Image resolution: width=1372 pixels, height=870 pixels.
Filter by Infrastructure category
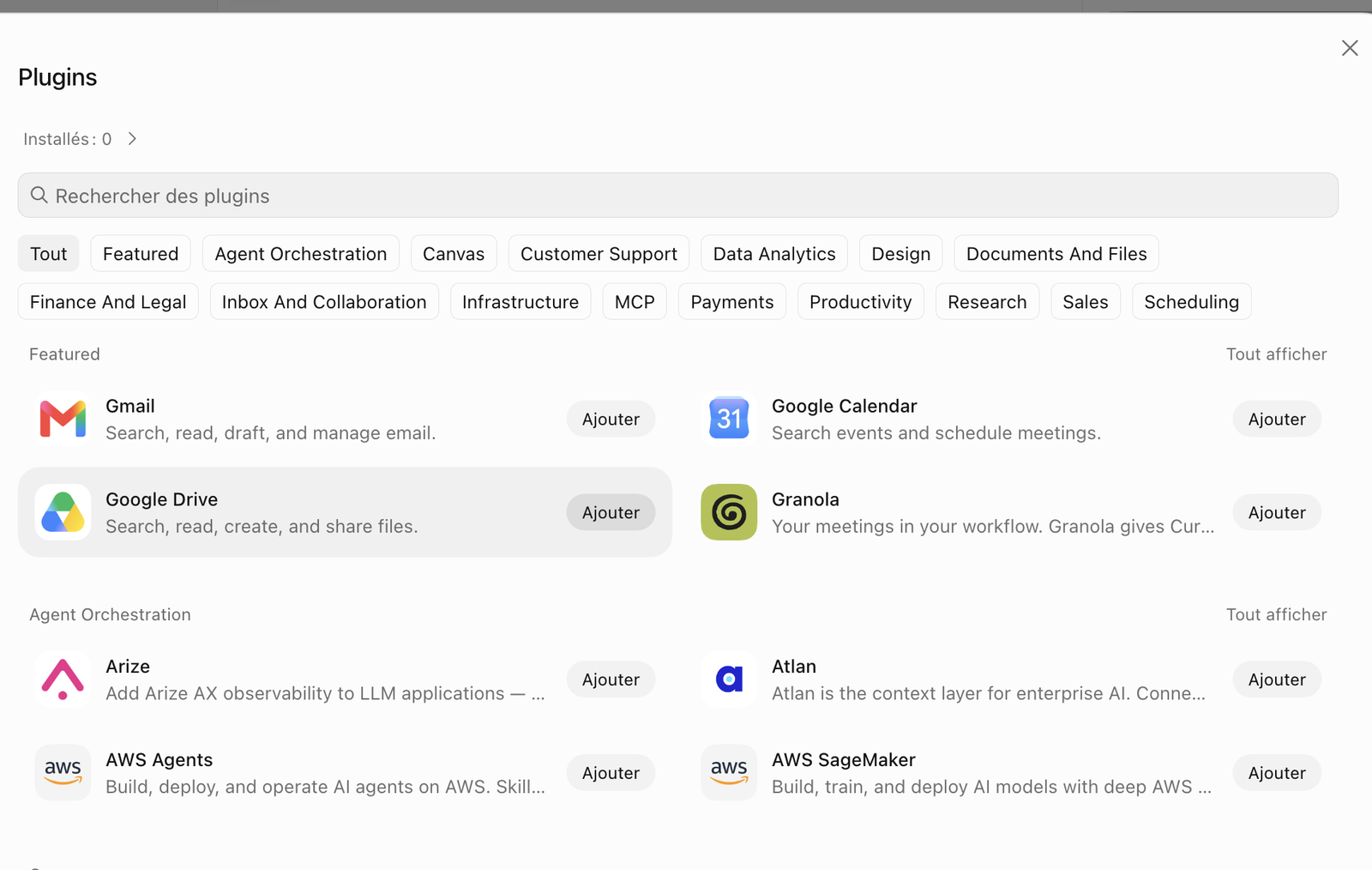[x=521, y=302]
